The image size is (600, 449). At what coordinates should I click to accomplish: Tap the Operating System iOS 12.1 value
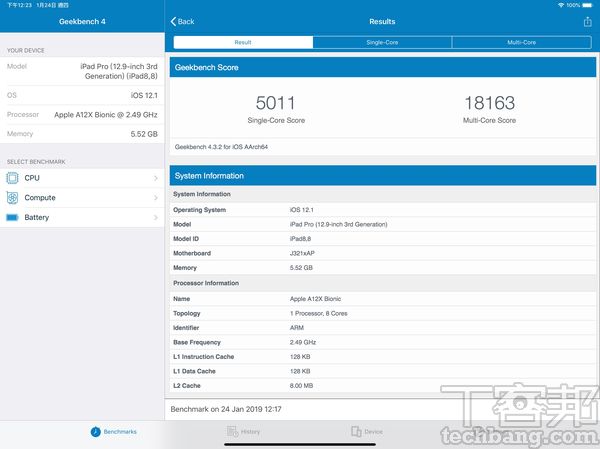302,210
